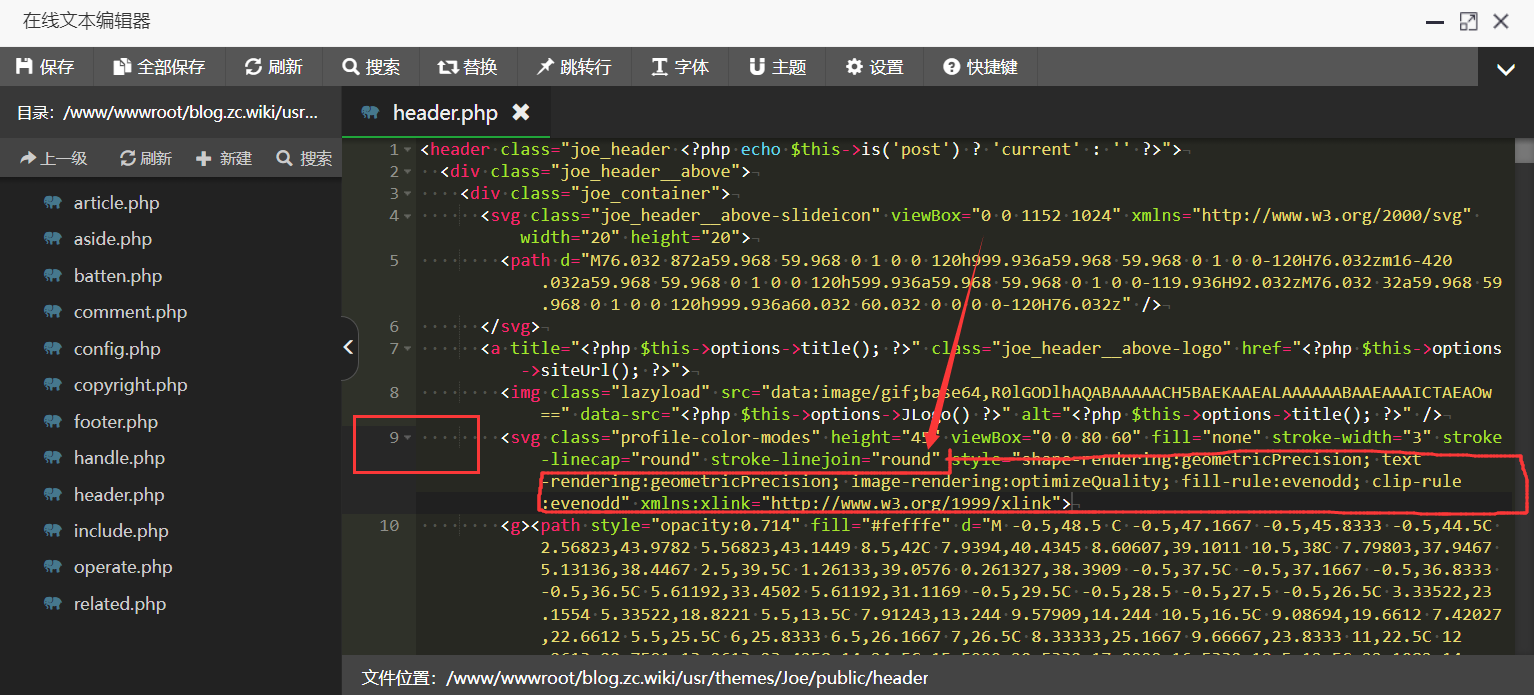Viewport: 1534px width, 695px height.
Task: Click 刷新 refresh in top toolbar
Action: coord(273,67)
